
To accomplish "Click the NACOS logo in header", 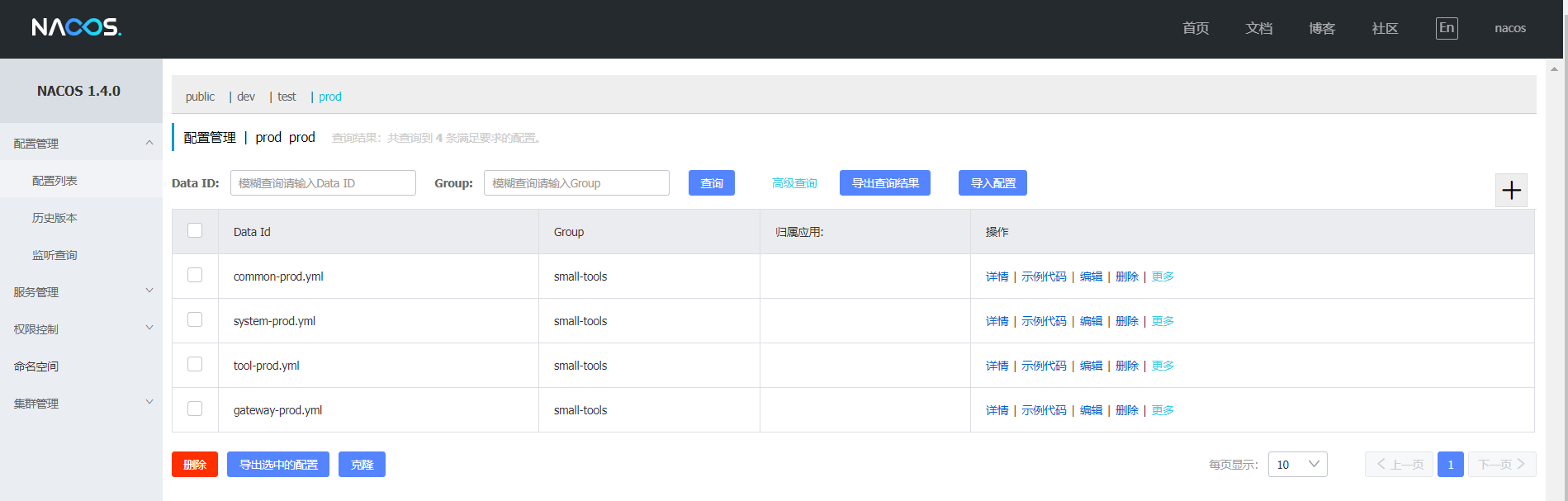I will (x=77, y=28).
